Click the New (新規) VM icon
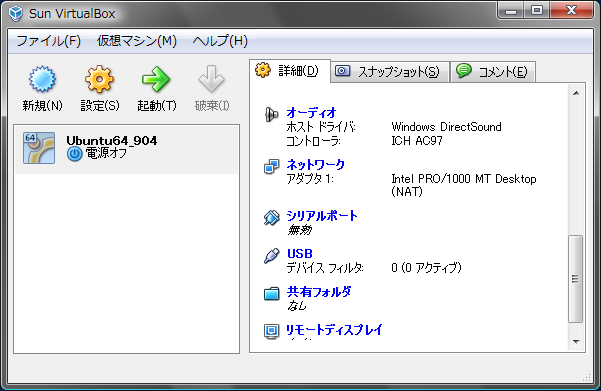The height and width of the screenshot is (391, 601). click(42, 79)
